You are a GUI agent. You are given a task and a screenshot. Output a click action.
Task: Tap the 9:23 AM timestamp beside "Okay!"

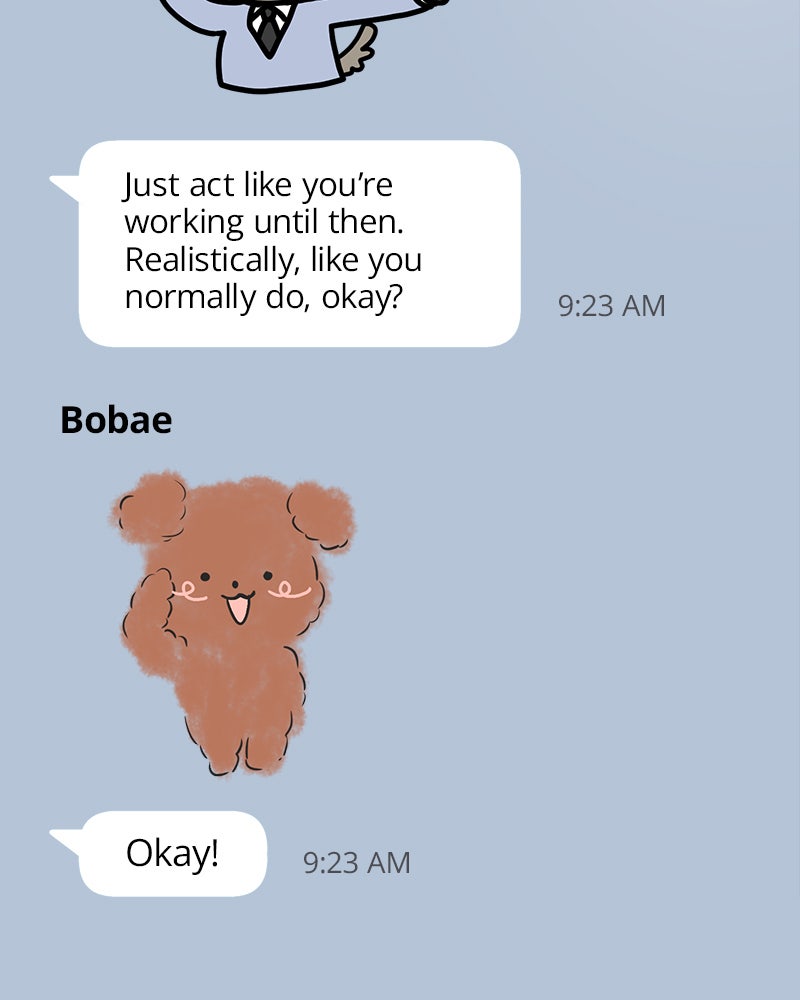(x=357, y=863)
